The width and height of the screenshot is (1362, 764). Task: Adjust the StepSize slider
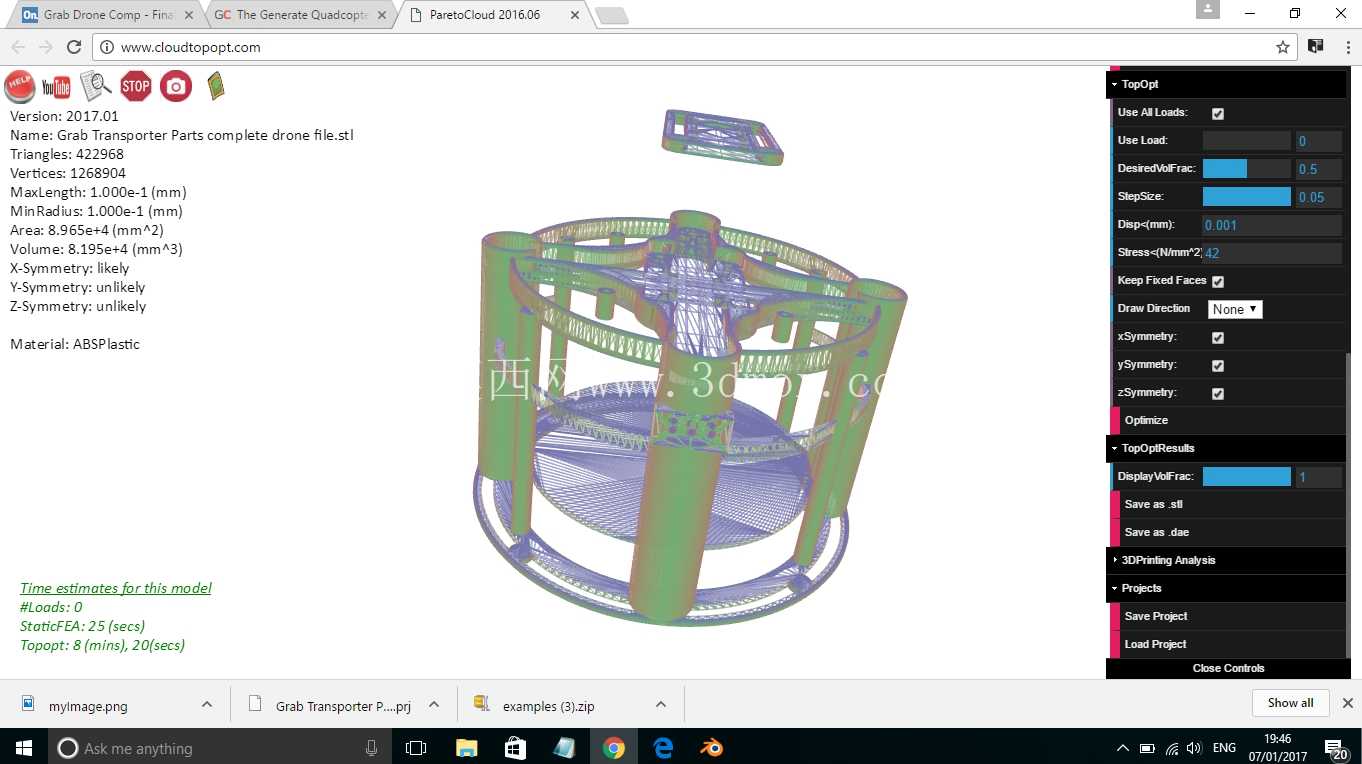tap(1246, 197)
